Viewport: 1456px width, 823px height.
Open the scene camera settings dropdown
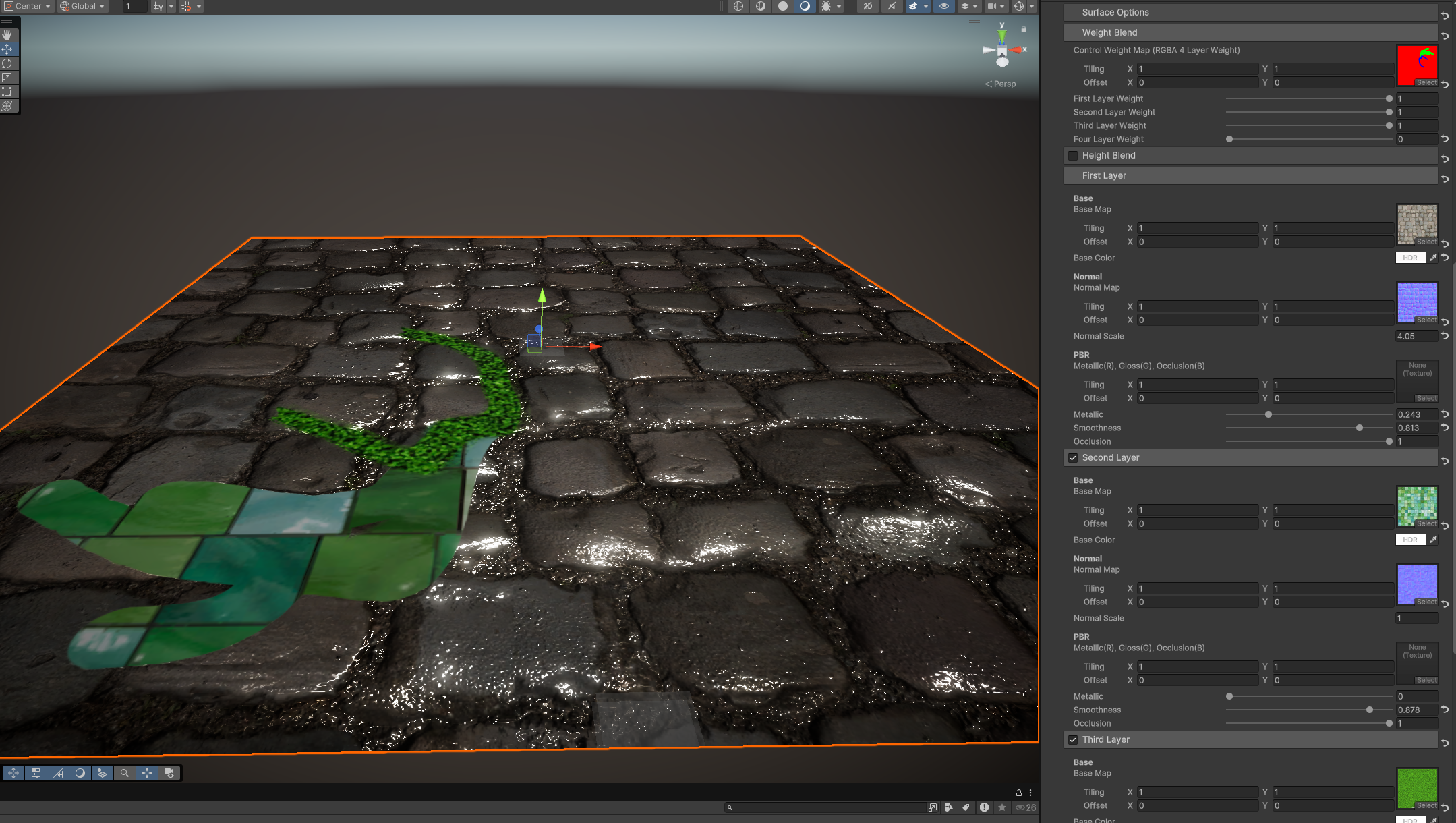(995, 6)
